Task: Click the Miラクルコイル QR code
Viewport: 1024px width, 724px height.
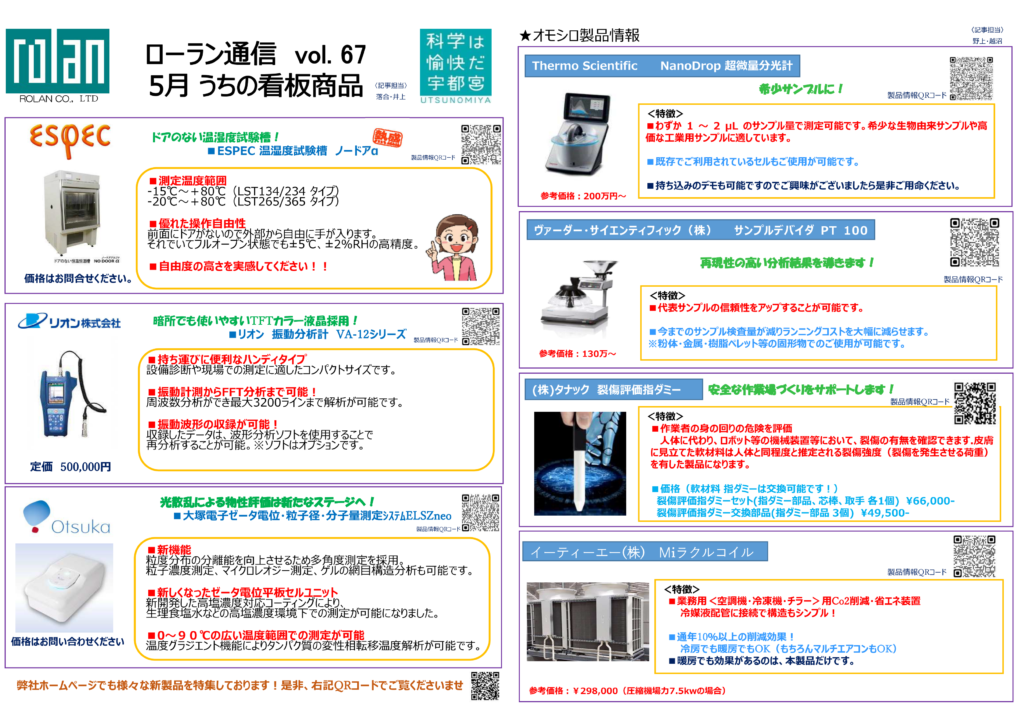Action: tap(974, 556)
